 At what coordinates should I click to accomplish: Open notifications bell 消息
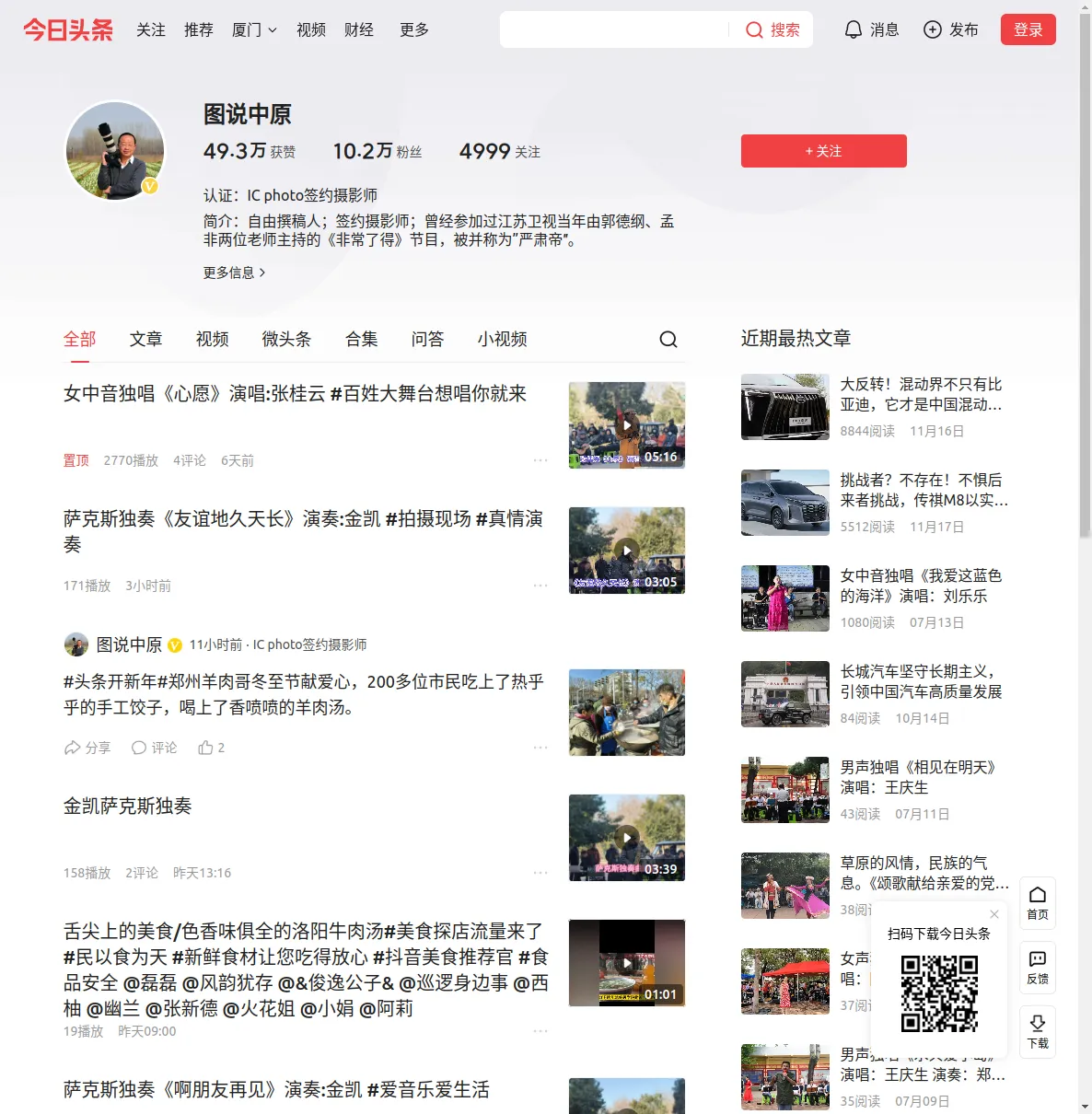(871, 29)
